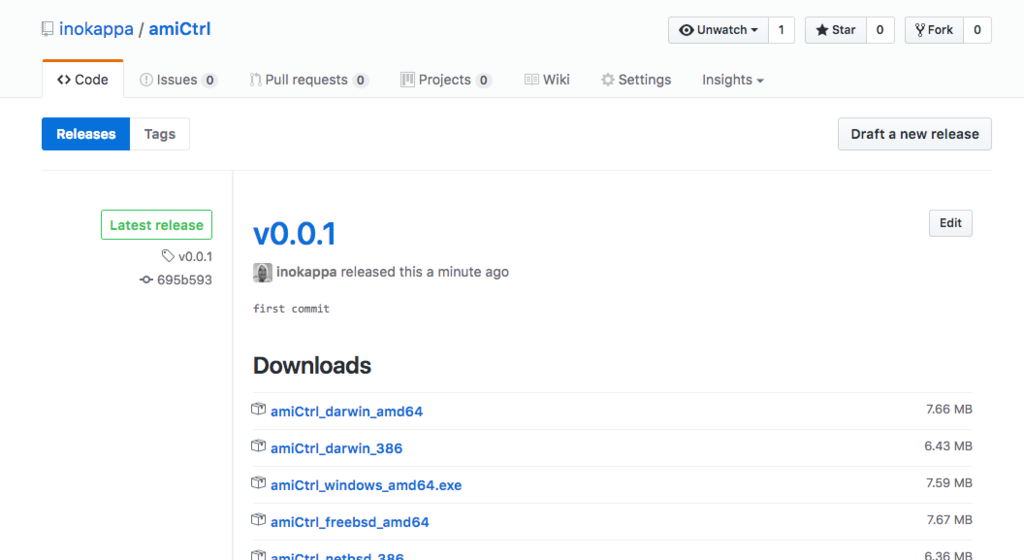
Task: Download amiCtrl_windows_amd64.exe
Action: coord(366,485)
